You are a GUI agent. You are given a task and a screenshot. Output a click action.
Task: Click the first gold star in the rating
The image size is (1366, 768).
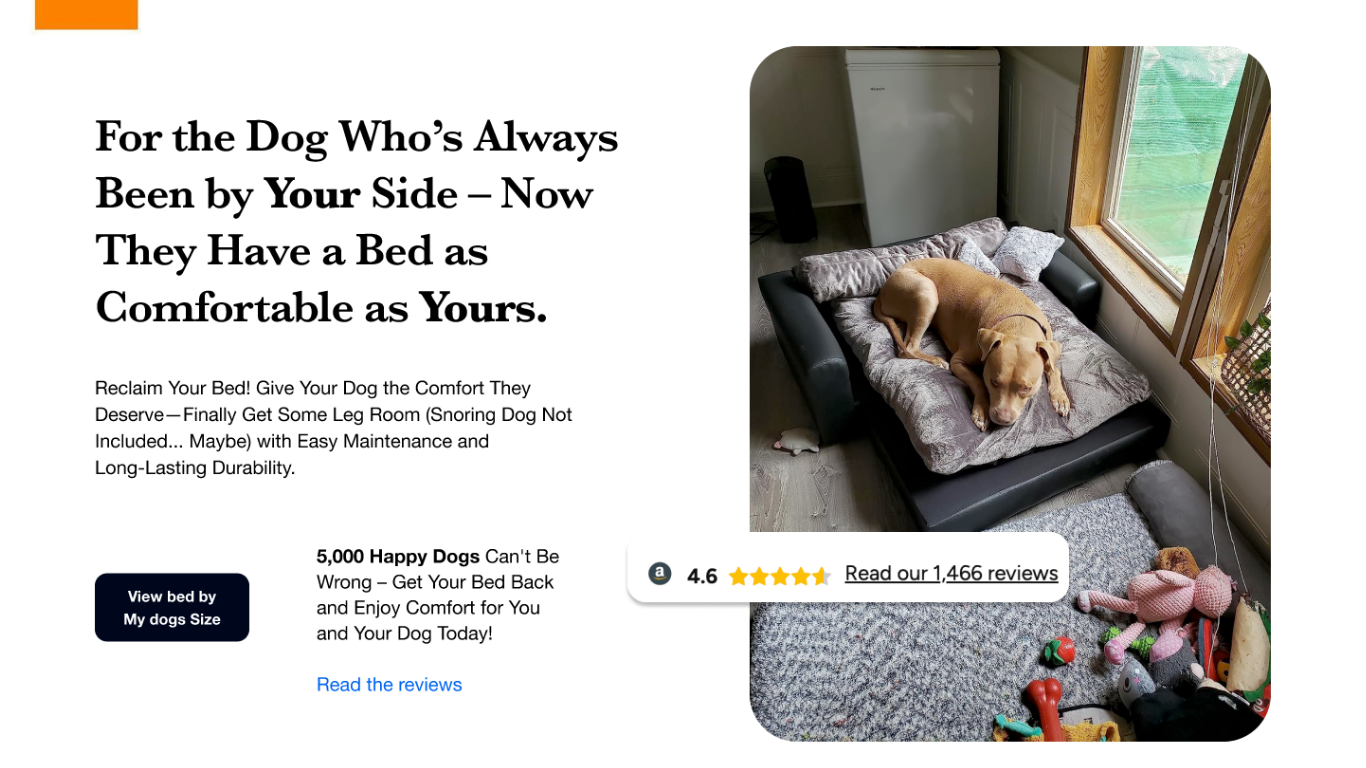click(738, 576)
